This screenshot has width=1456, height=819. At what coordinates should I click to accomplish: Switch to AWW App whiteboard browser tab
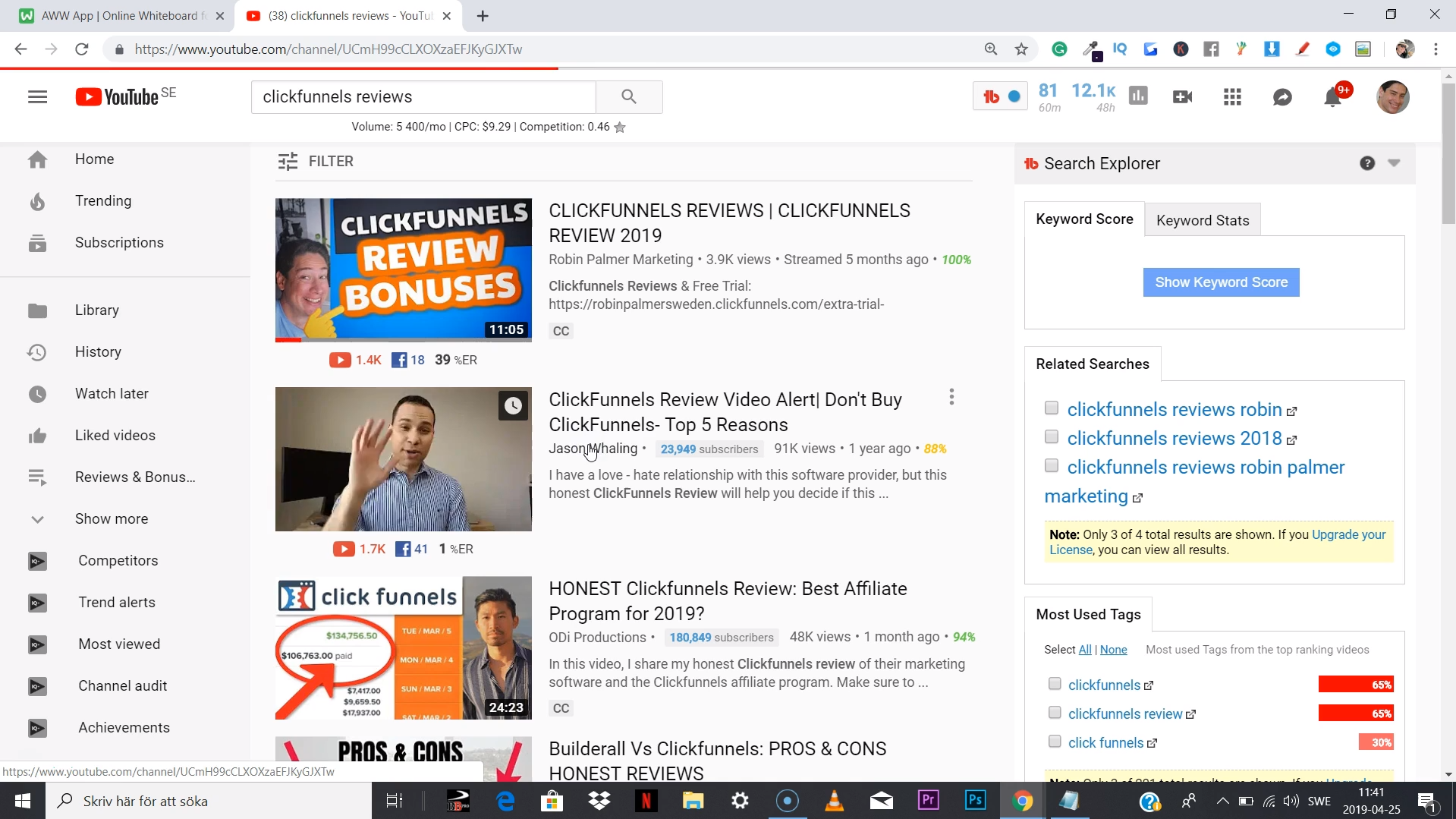tap(121, 16)
